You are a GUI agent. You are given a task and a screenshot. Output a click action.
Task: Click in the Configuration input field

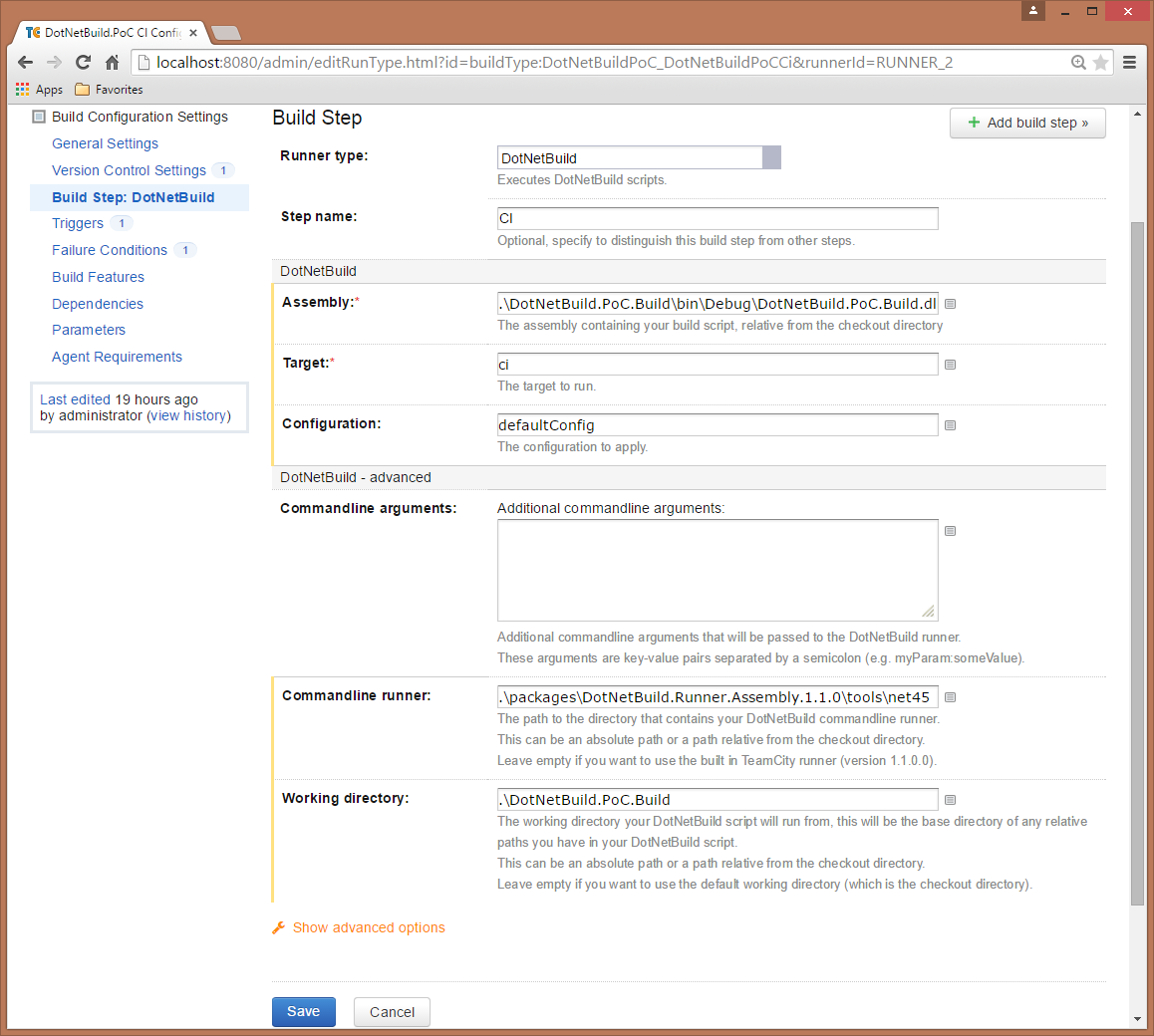click(x=718, y=425)
